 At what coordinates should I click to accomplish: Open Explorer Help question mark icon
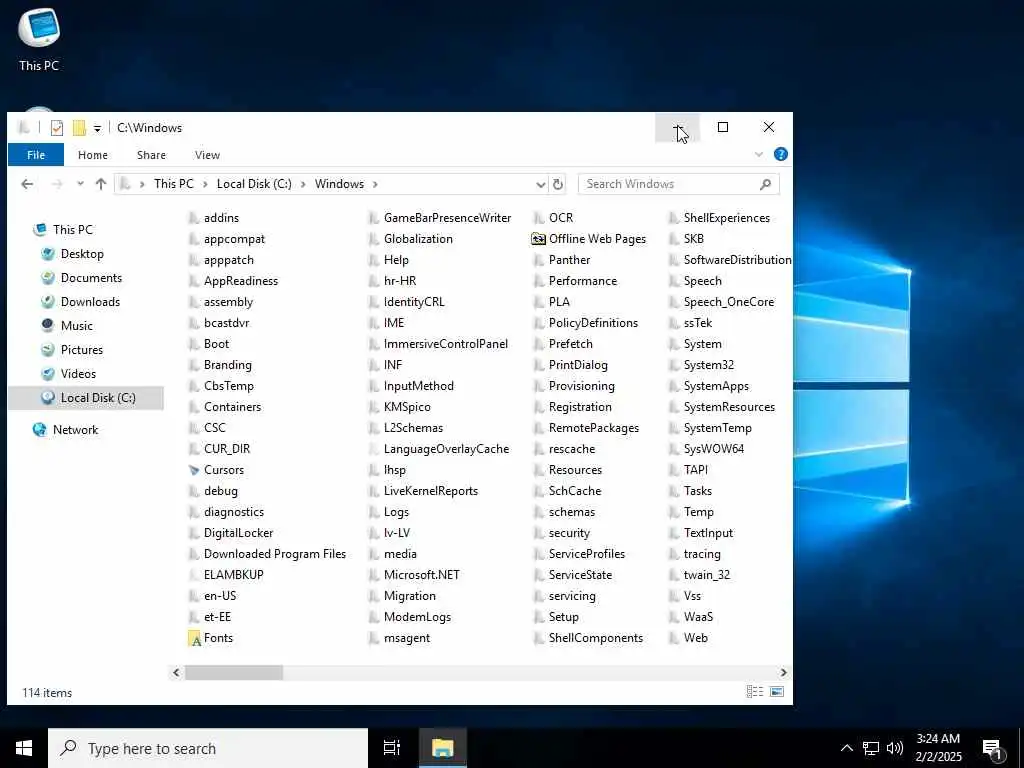(780, 154)
